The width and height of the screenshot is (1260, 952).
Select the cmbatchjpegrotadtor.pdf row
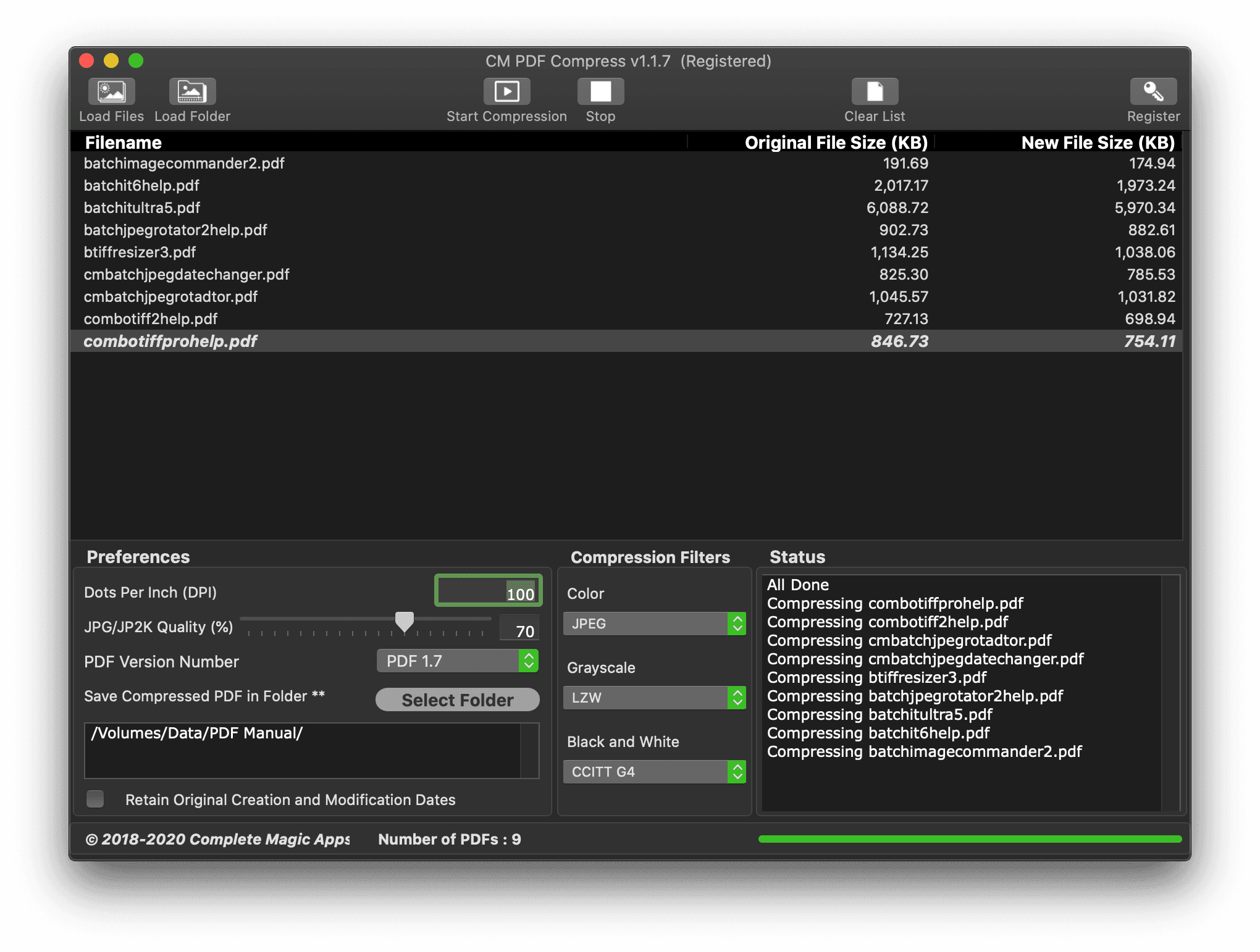pyautogui.click(x=626, y=296)
